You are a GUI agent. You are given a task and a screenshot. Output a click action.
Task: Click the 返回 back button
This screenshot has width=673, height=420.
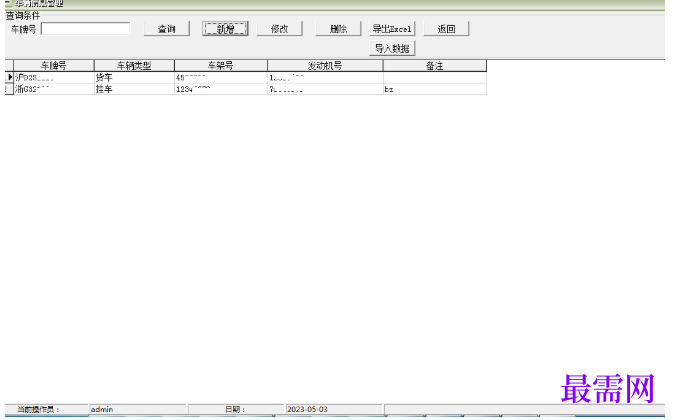click(446, 29)
